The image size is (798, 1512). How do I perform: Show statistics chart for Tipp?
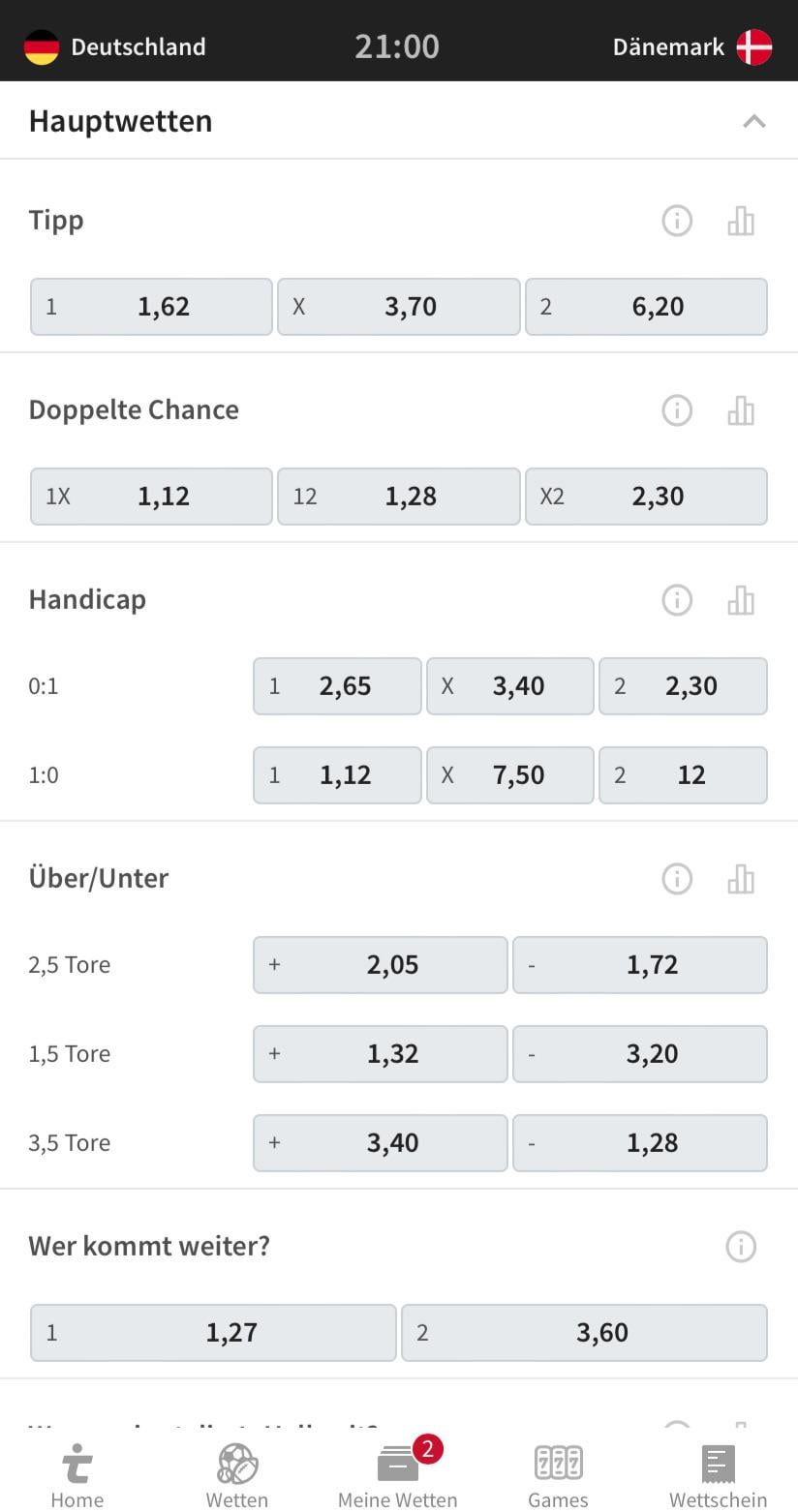coord(741,221)
